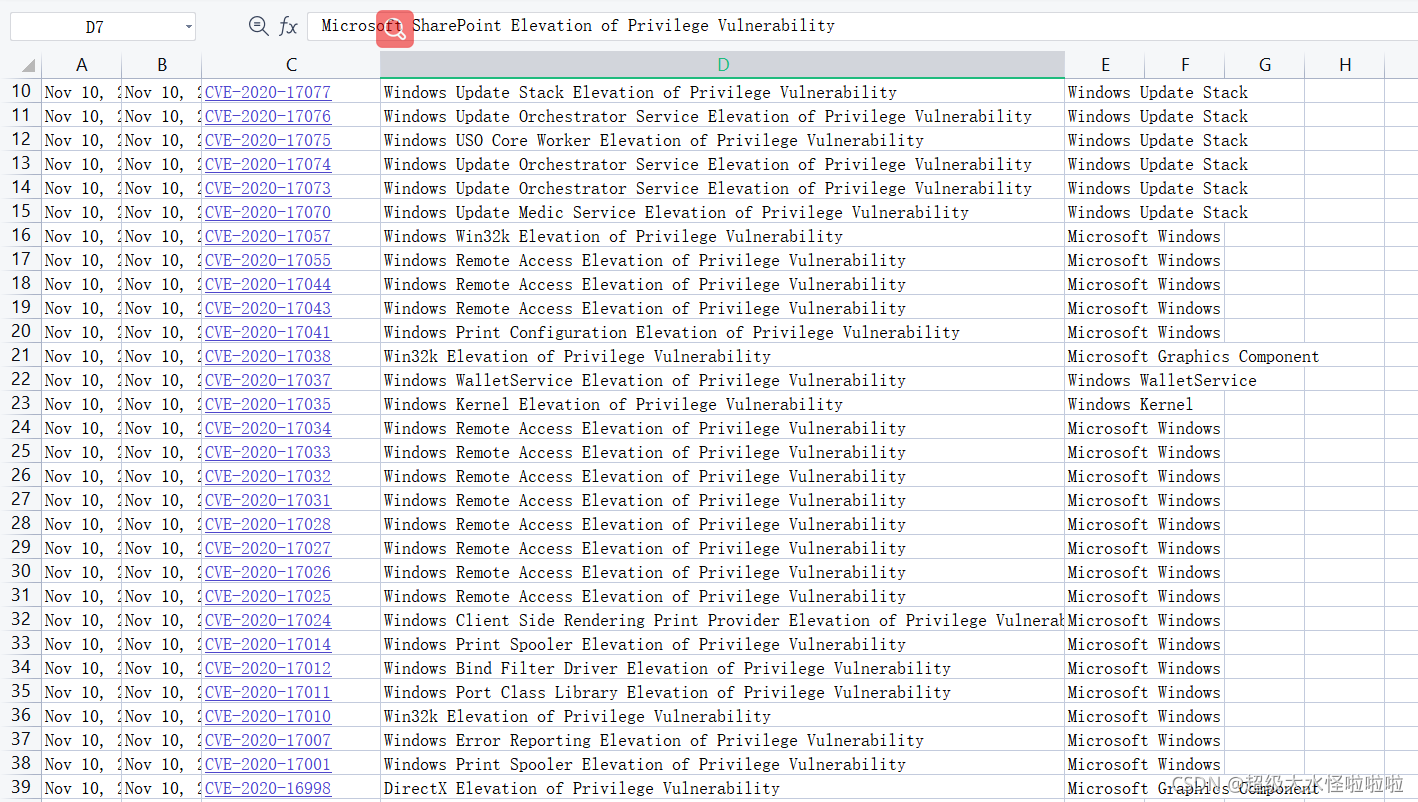This screenshot has height=802, width=1418.
Task: Select column F header
Action: (1185, 65)
